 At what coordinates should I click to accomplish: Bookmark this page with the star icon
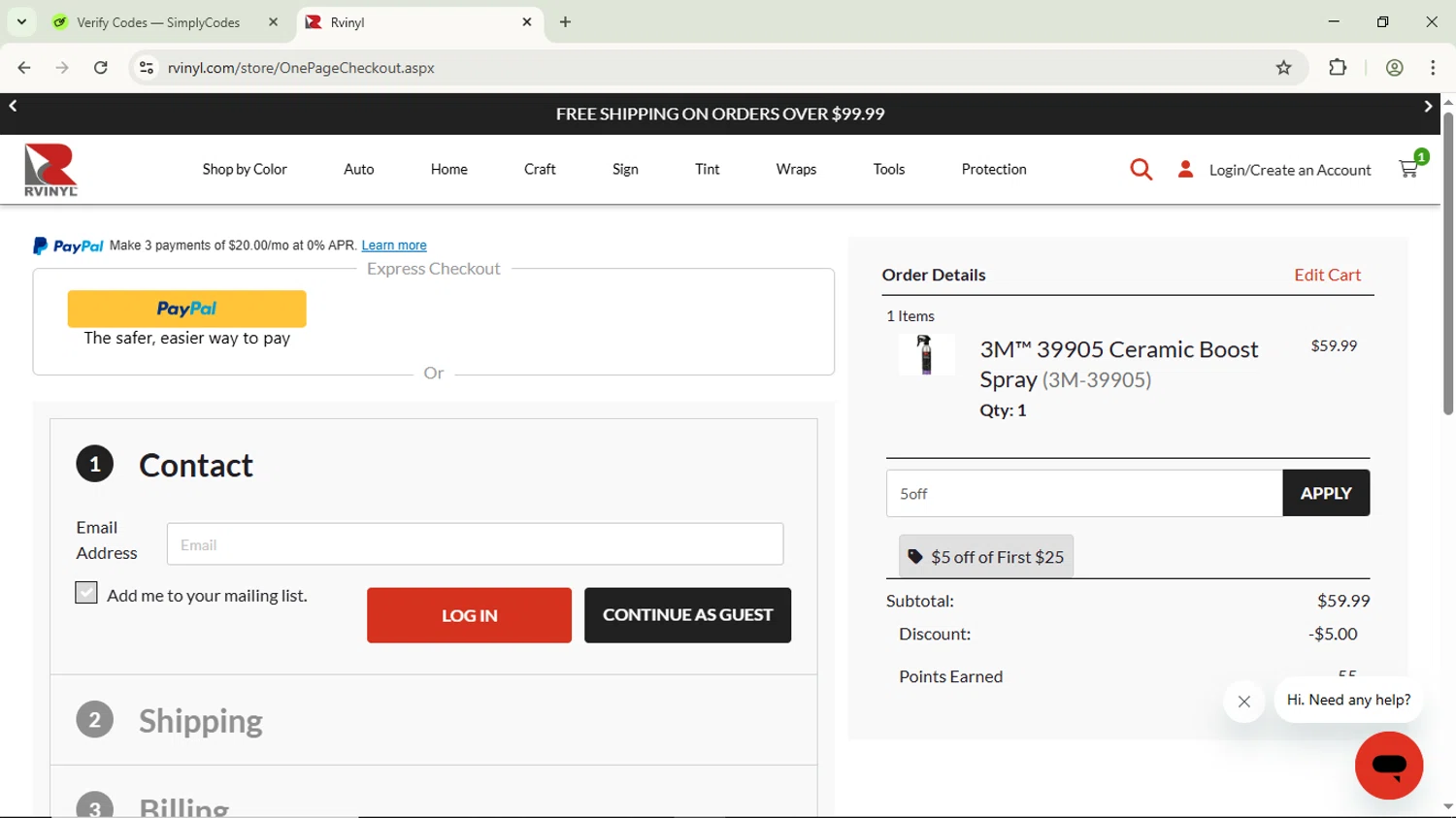click(1283, 68)
